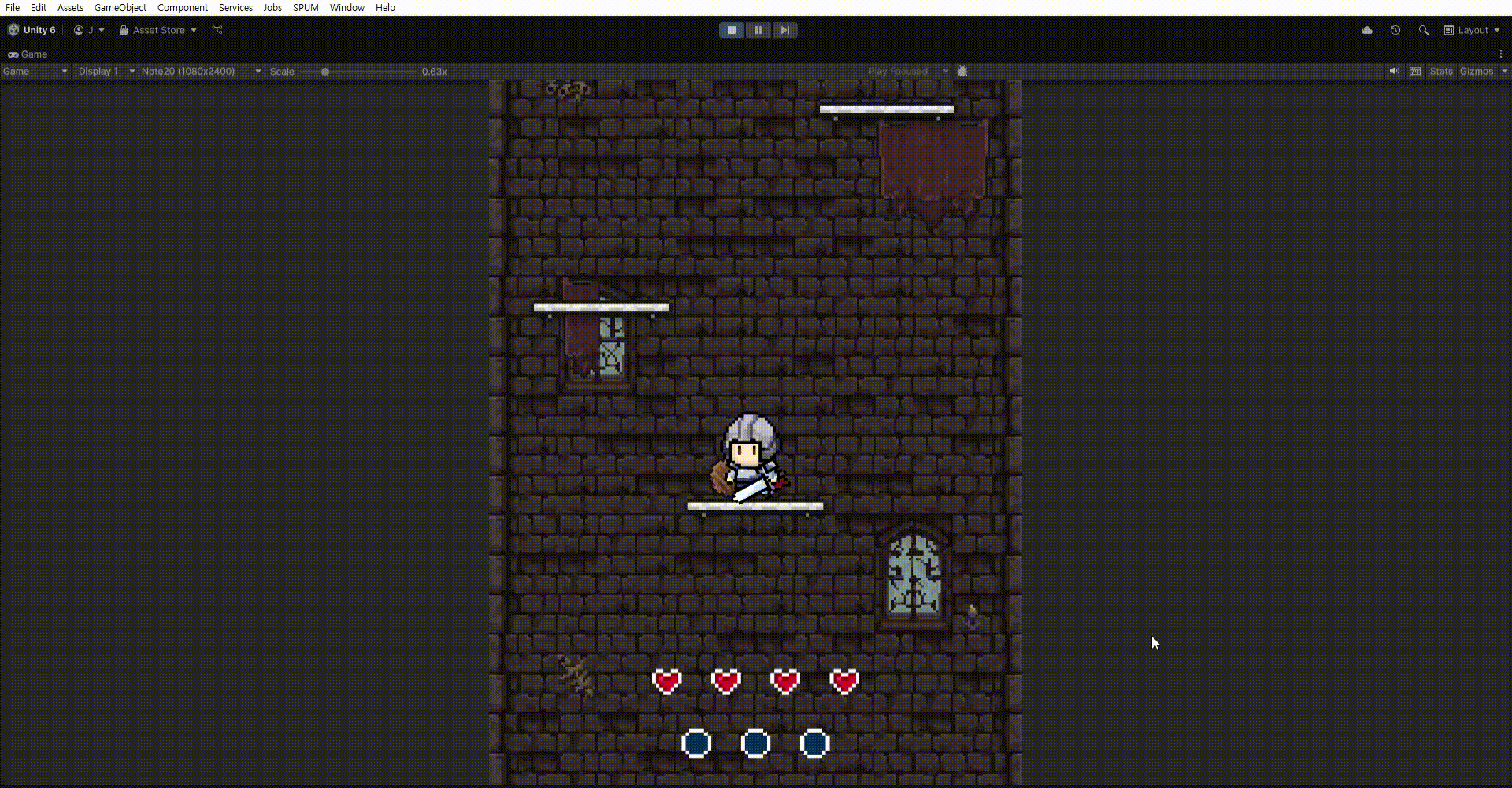Open the Undo History icon
1512x788 pixels.
point(1395,30)
